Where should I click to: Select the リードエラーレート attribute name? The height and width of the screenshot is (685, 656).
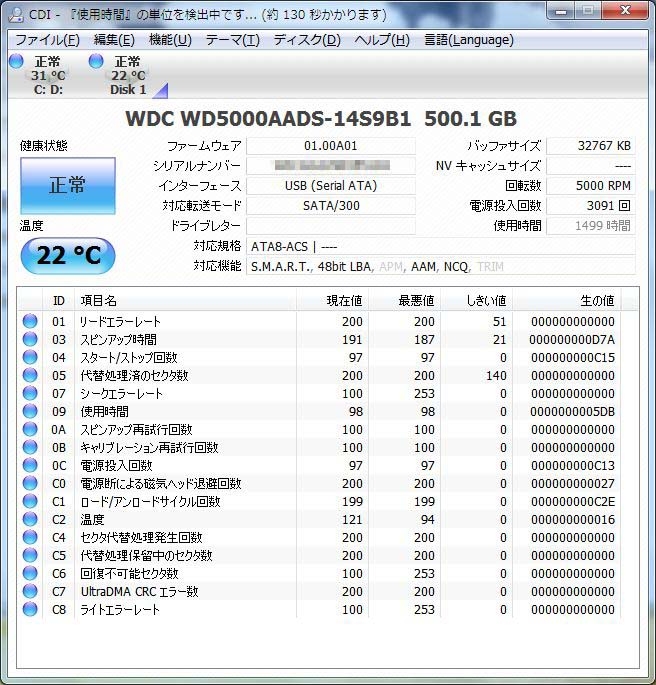tap(120, 322)
